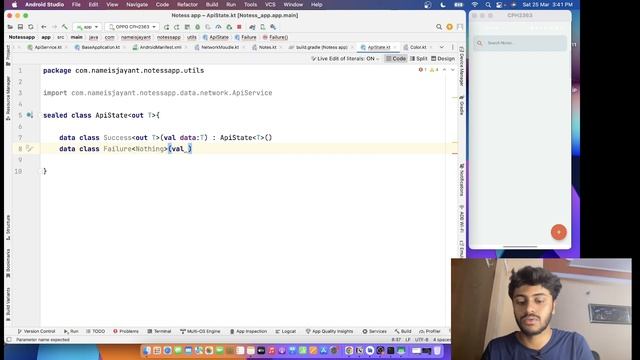Select the Notes.kt editor tab
640x360 pixels.
coord(267,47)
